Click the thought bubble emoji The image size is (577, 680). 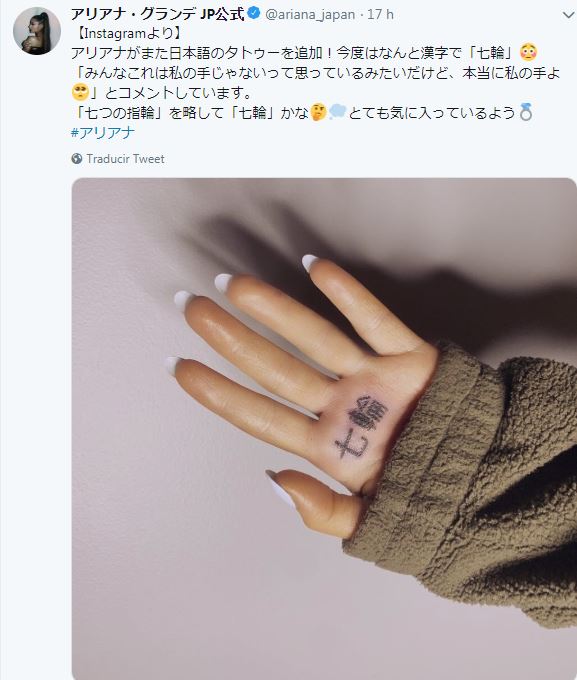[x=338, y=112]
